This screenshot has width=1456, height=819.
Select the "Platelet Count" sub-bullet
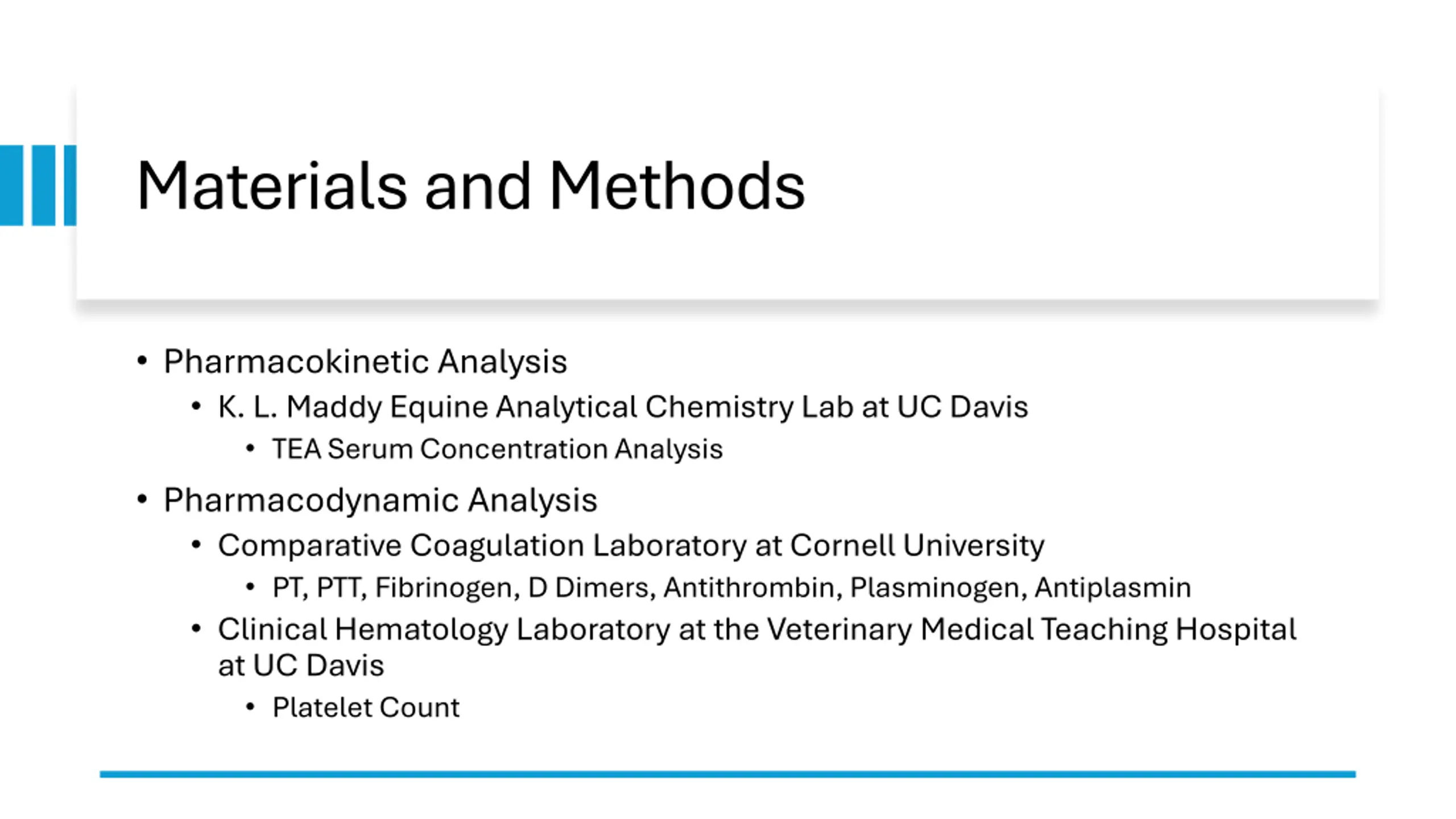point(366,708)
